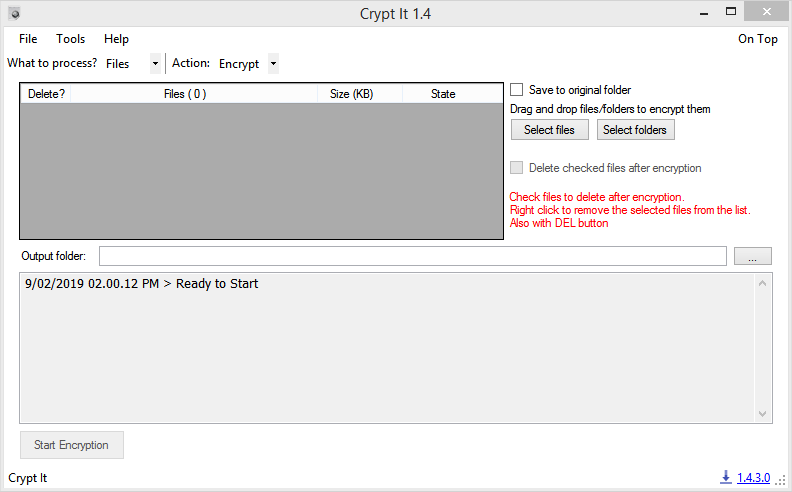Sort by the Files ( 0 ) column header

point(194,94)
